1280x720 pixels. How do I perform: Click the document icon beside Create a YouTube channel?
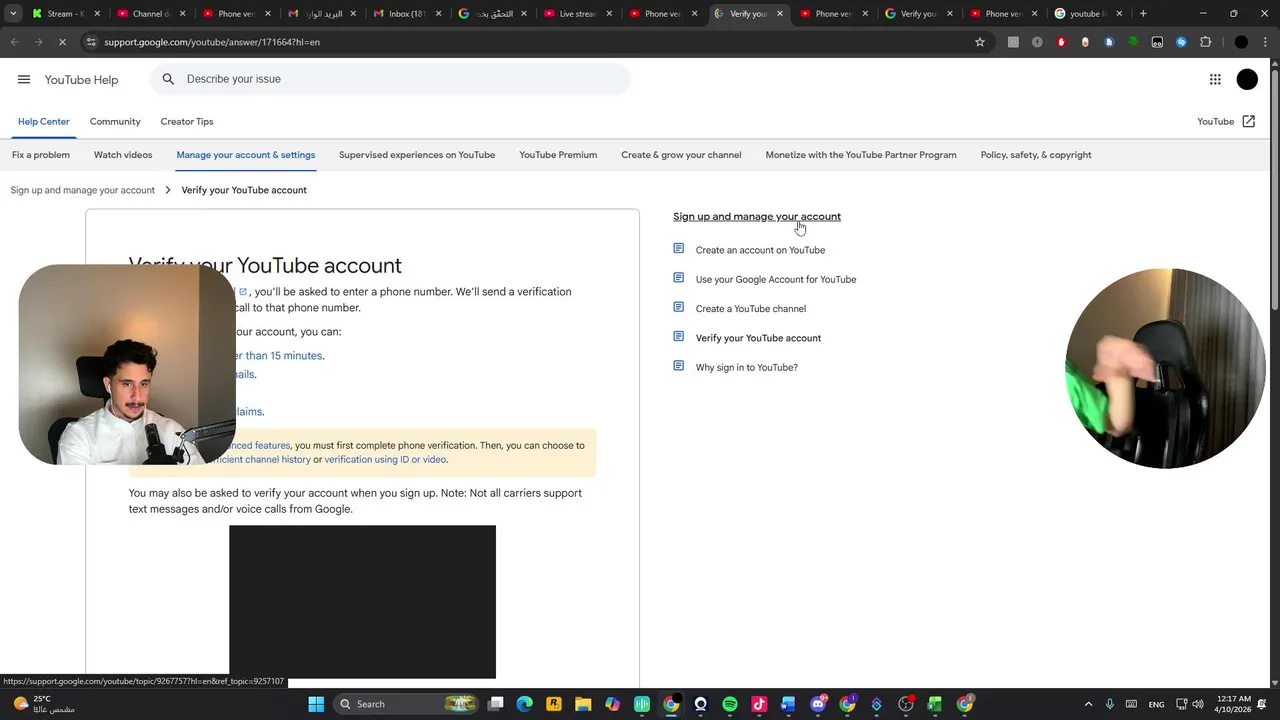tap(679, 308)
